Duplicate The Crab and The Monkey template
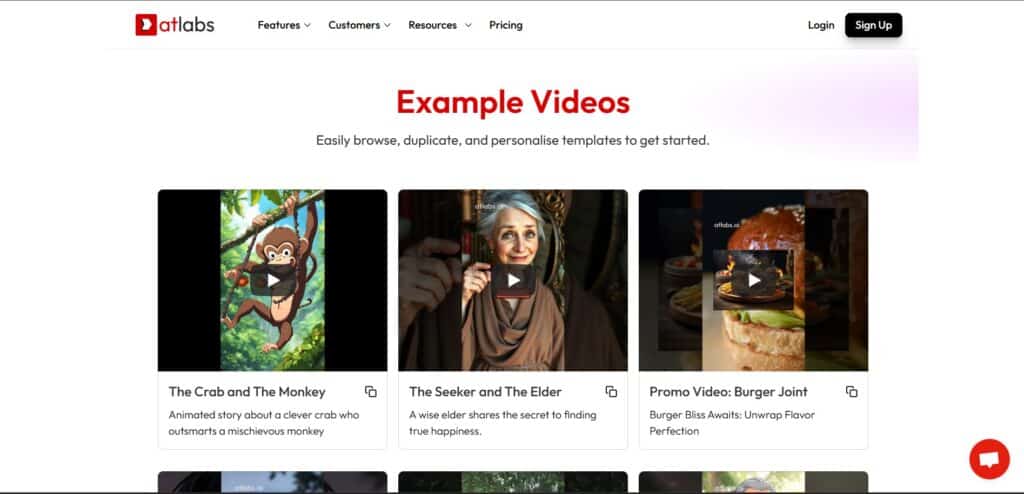Screen dimensions: 1024x494 pos(370,391)
